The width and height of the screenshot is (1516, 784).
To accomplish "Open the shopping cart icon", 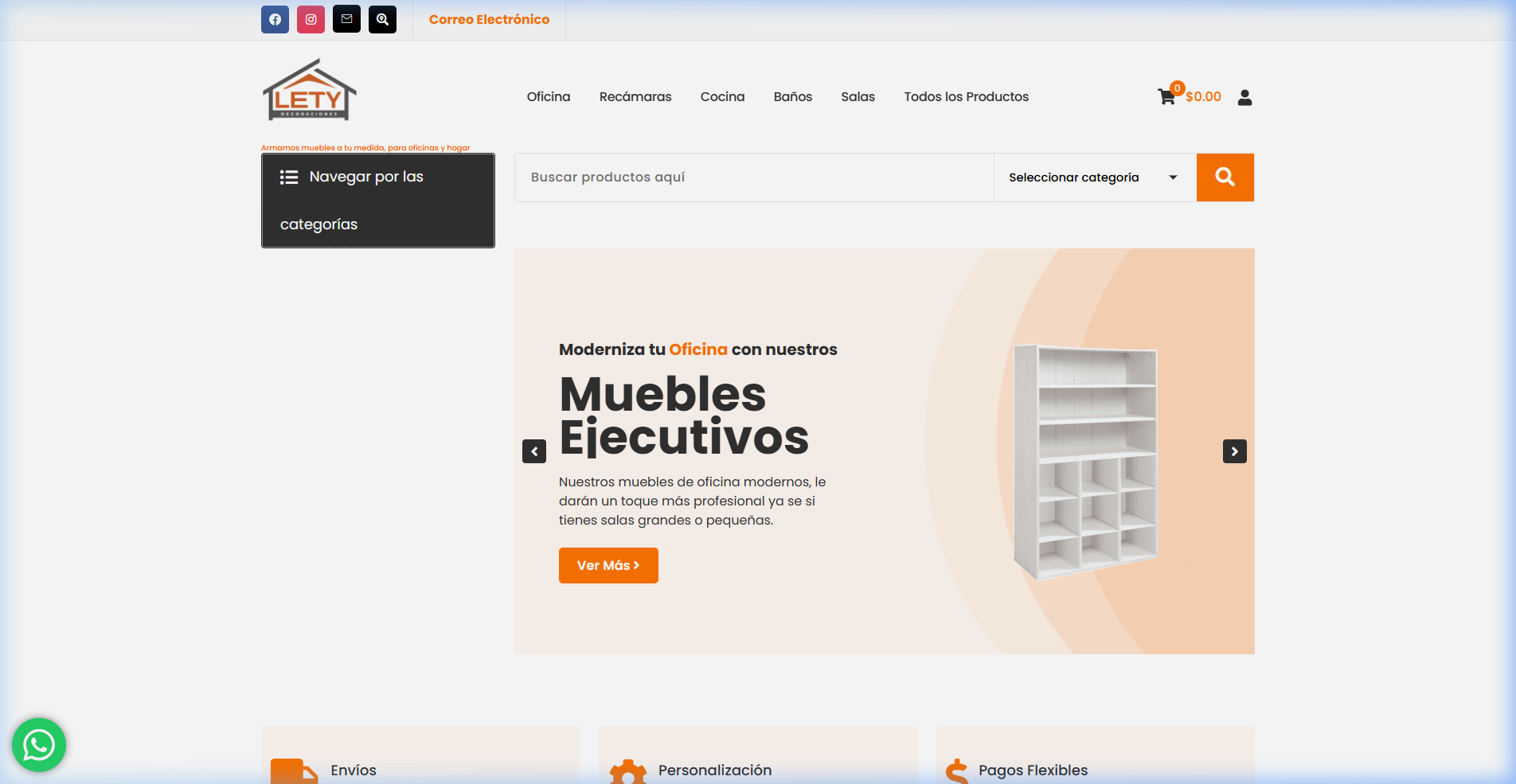I will tap(1166, 97).
